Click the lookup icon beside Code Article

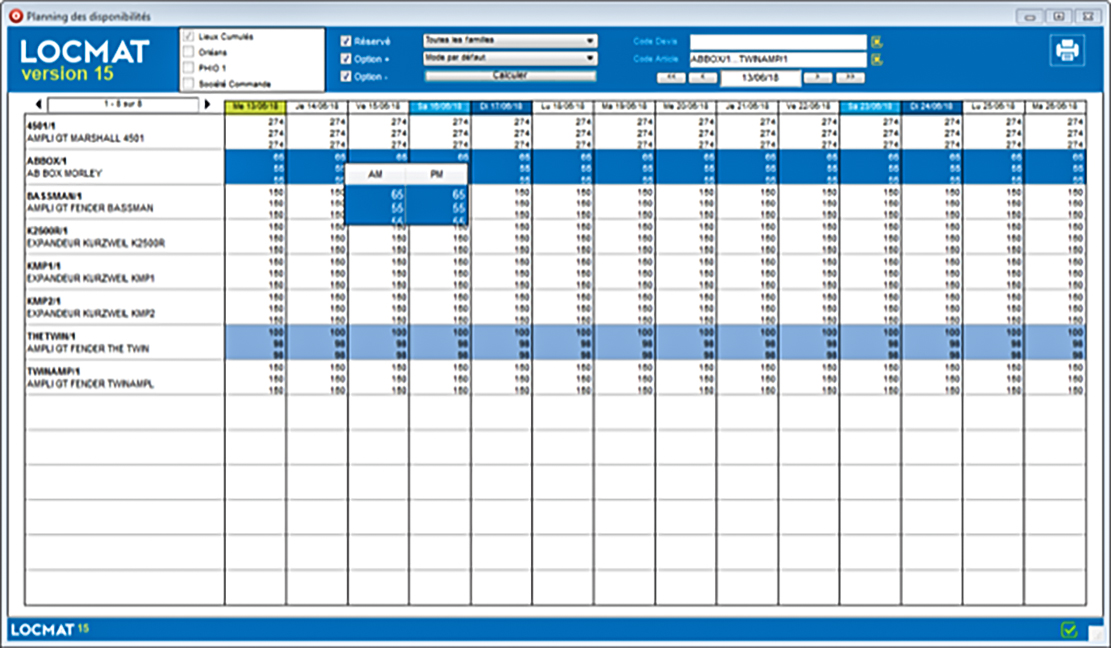point(876,59)
